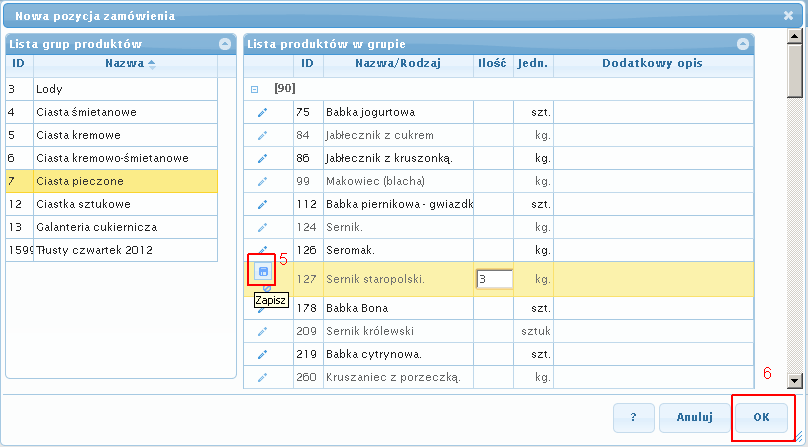Click the edit pencil for Jabłecznik z cukrem
The height and width of the screenshot is (447, 808).
[262, 135]
